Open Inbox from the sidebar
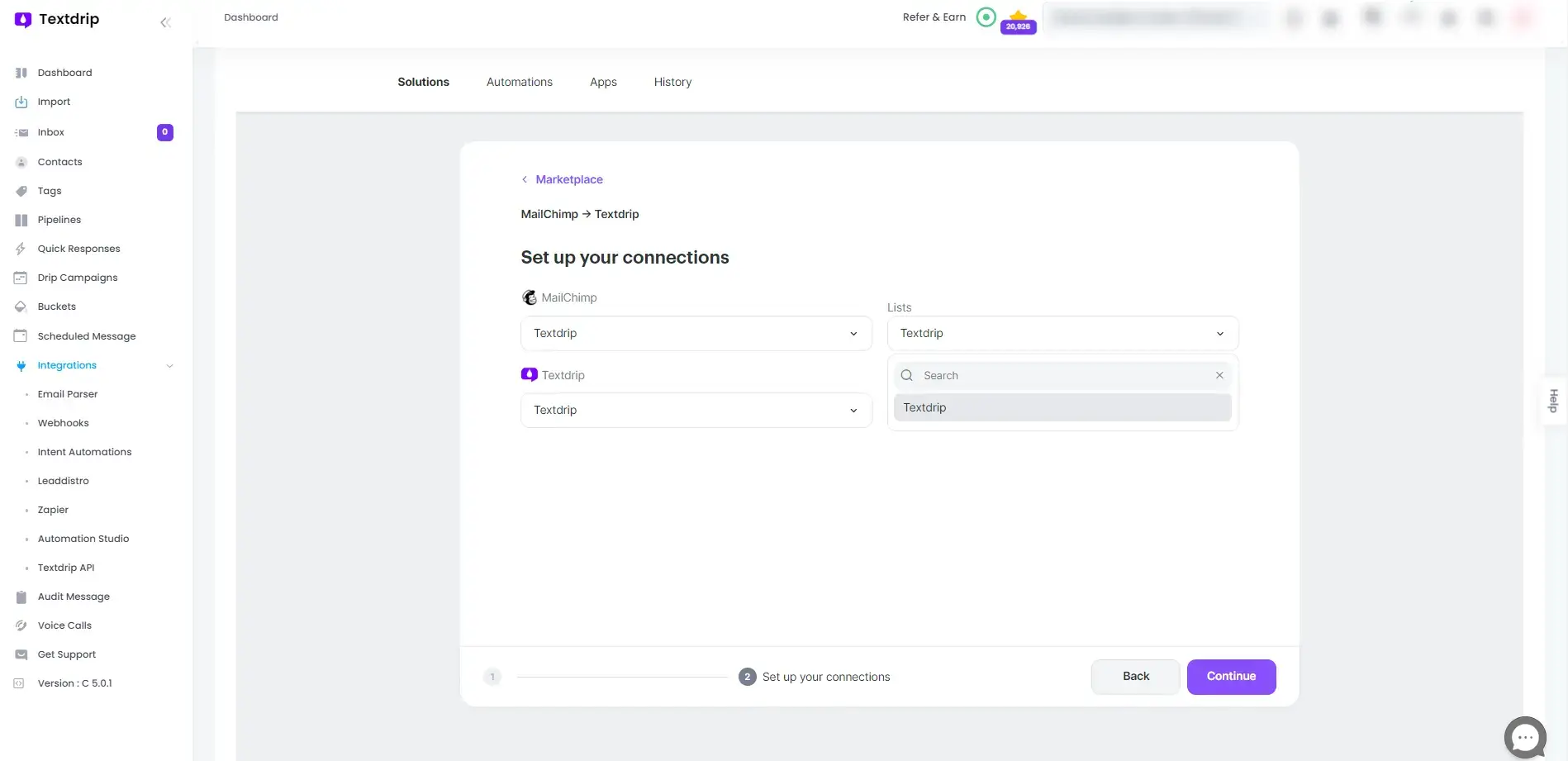The image size is (1568, 761). click(50, 132)
